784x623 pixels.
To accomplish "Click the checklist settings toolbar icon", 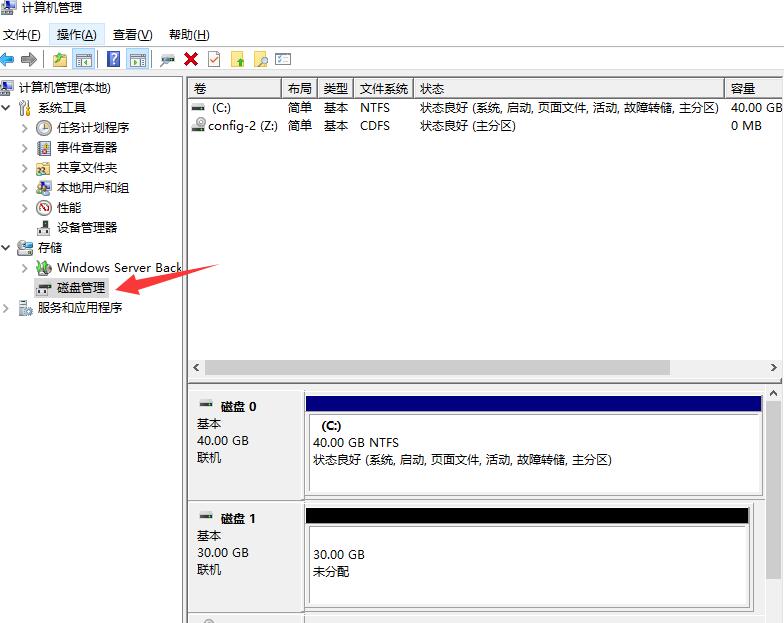I will pyautogui.click(x=283, y=59).
